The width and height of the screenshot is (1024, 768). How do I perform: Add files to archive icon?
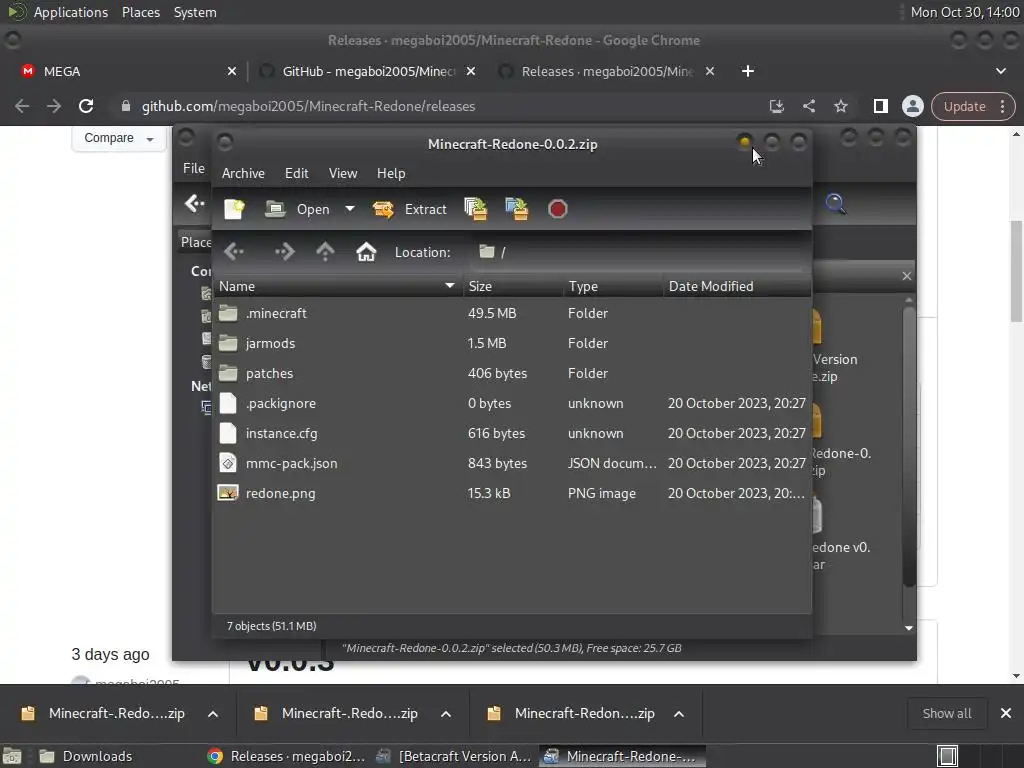pos(475,209)
